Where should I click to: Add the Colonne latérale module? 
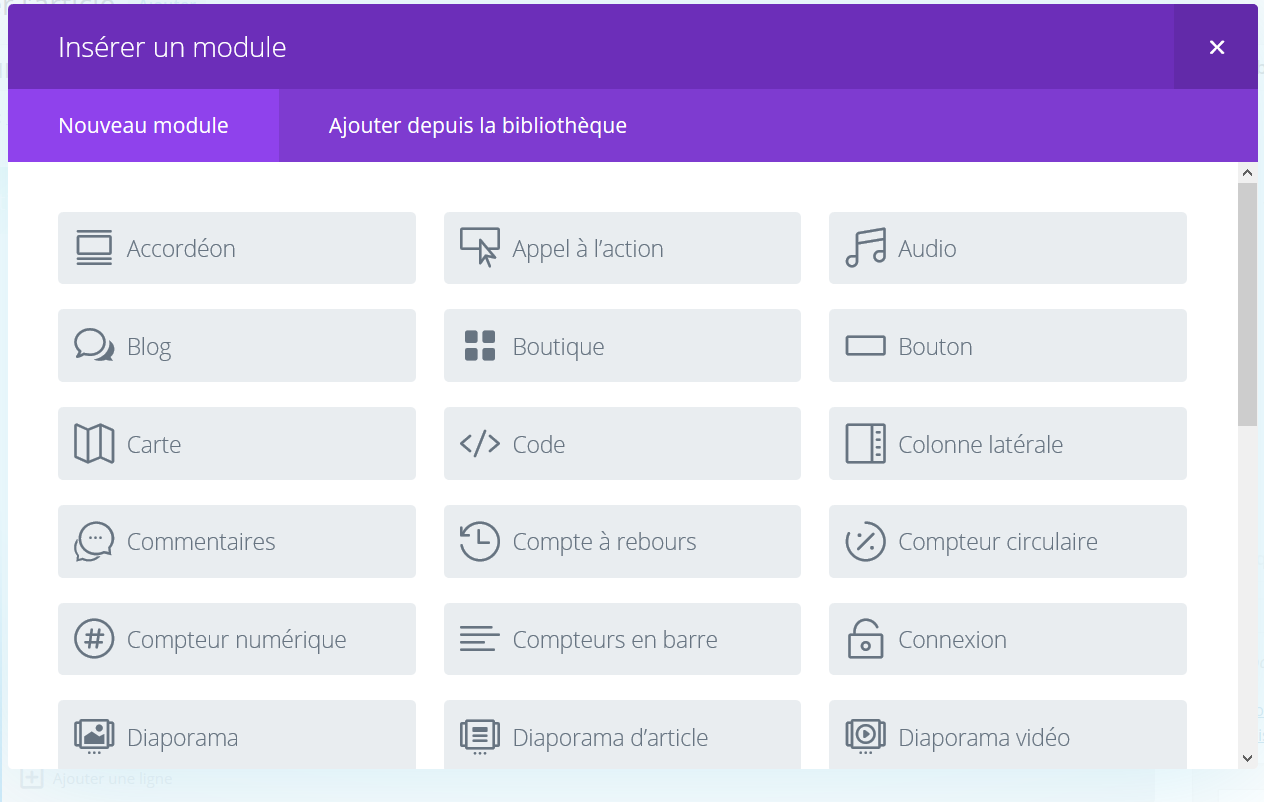(x=1007, y=444)
